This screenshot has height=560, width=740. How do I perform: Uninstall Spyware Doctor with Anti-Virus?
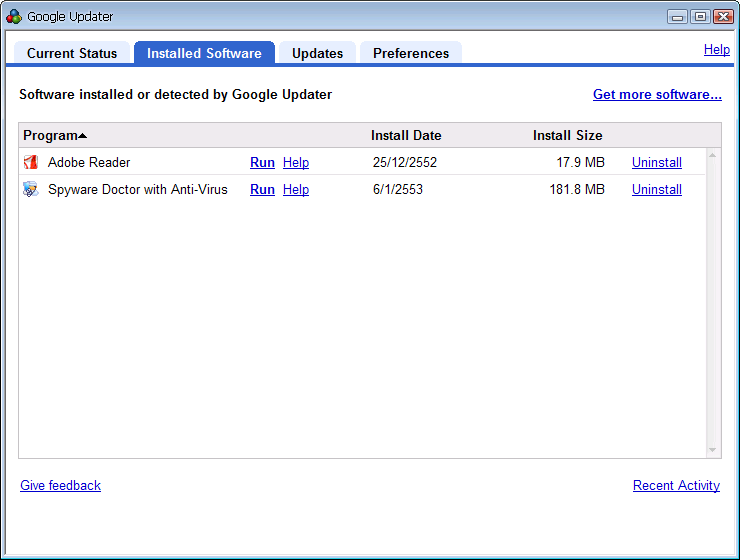point(656,189)
